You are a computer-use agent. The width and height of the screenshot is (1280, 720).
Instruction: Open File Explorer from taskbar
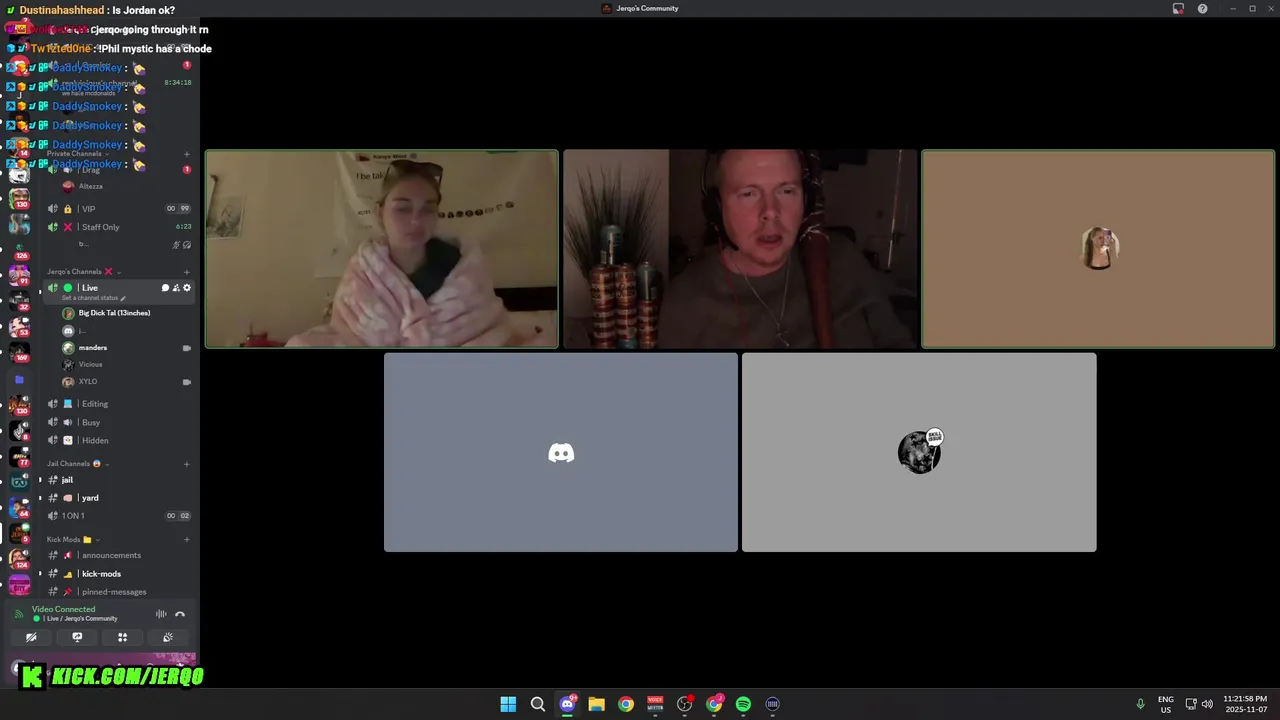[x=596, y=704]
